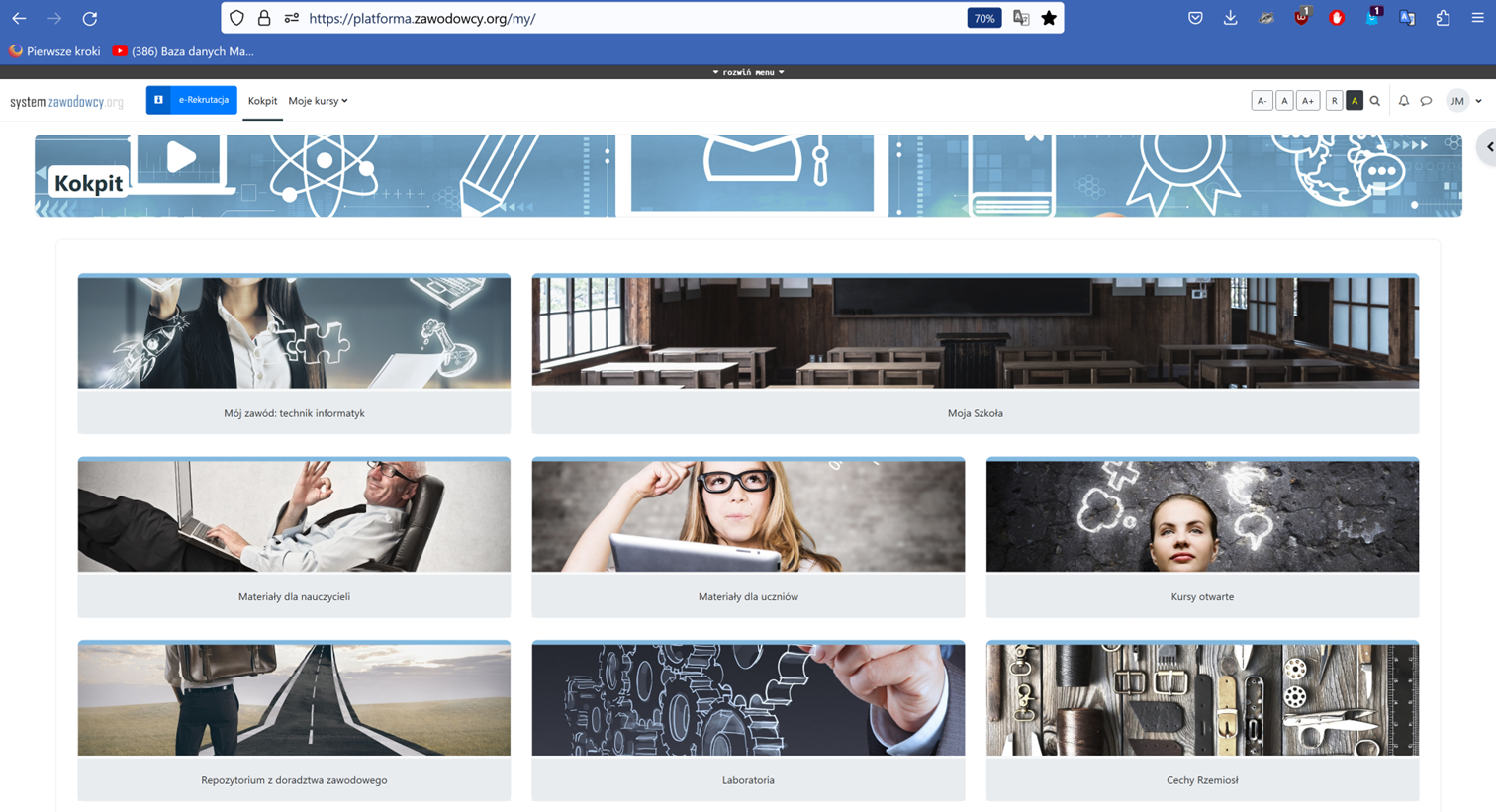The height and width of the screenshot is (812, 1496).
Task: Open the Repozytorium z doradztwa zawodowego tile image
Action: click(294, 699)
